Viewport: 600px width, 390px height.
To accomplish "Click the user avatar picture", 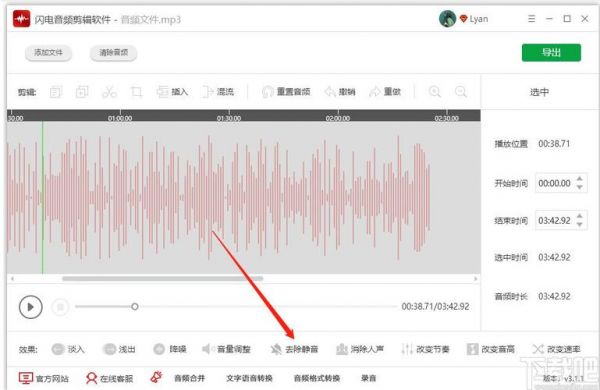I will pos(447,19).
